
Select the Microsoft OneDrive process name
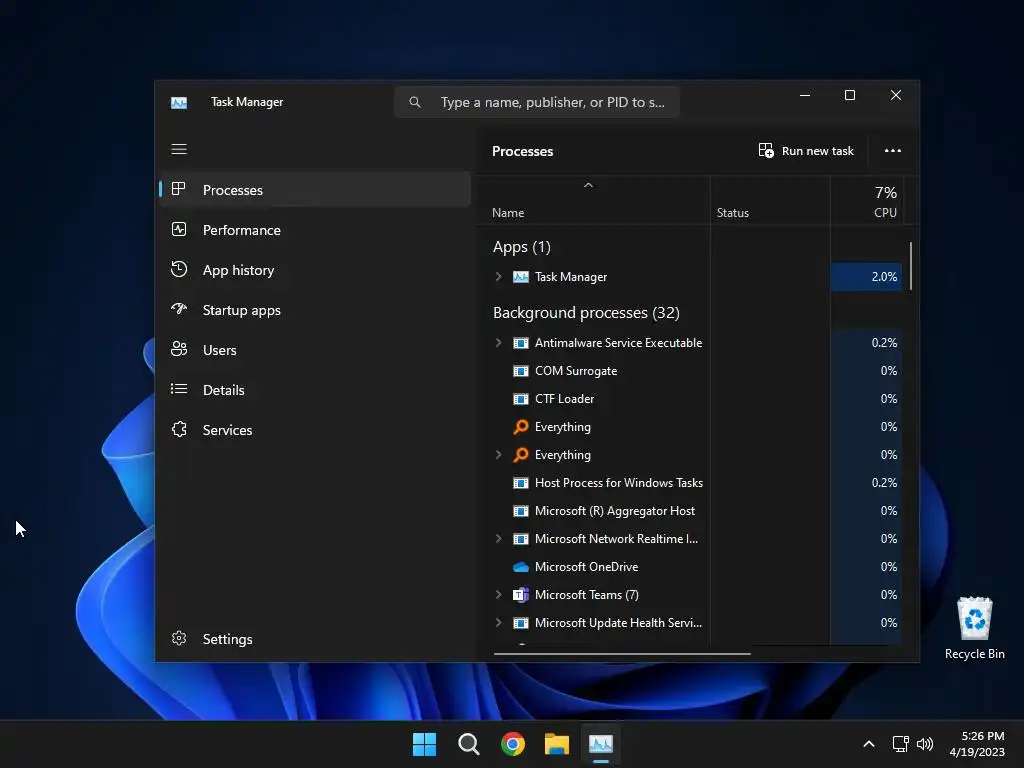click(586, 567)
